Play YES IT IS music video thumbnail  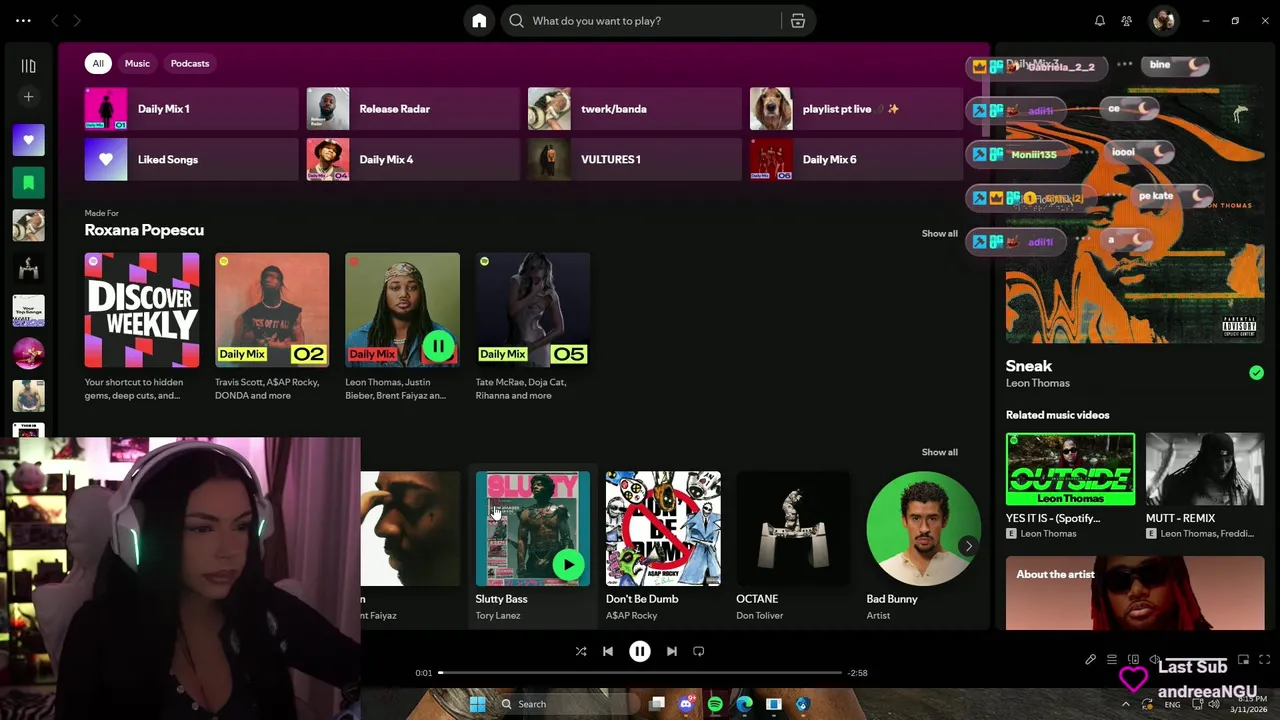click(1070, 470)
